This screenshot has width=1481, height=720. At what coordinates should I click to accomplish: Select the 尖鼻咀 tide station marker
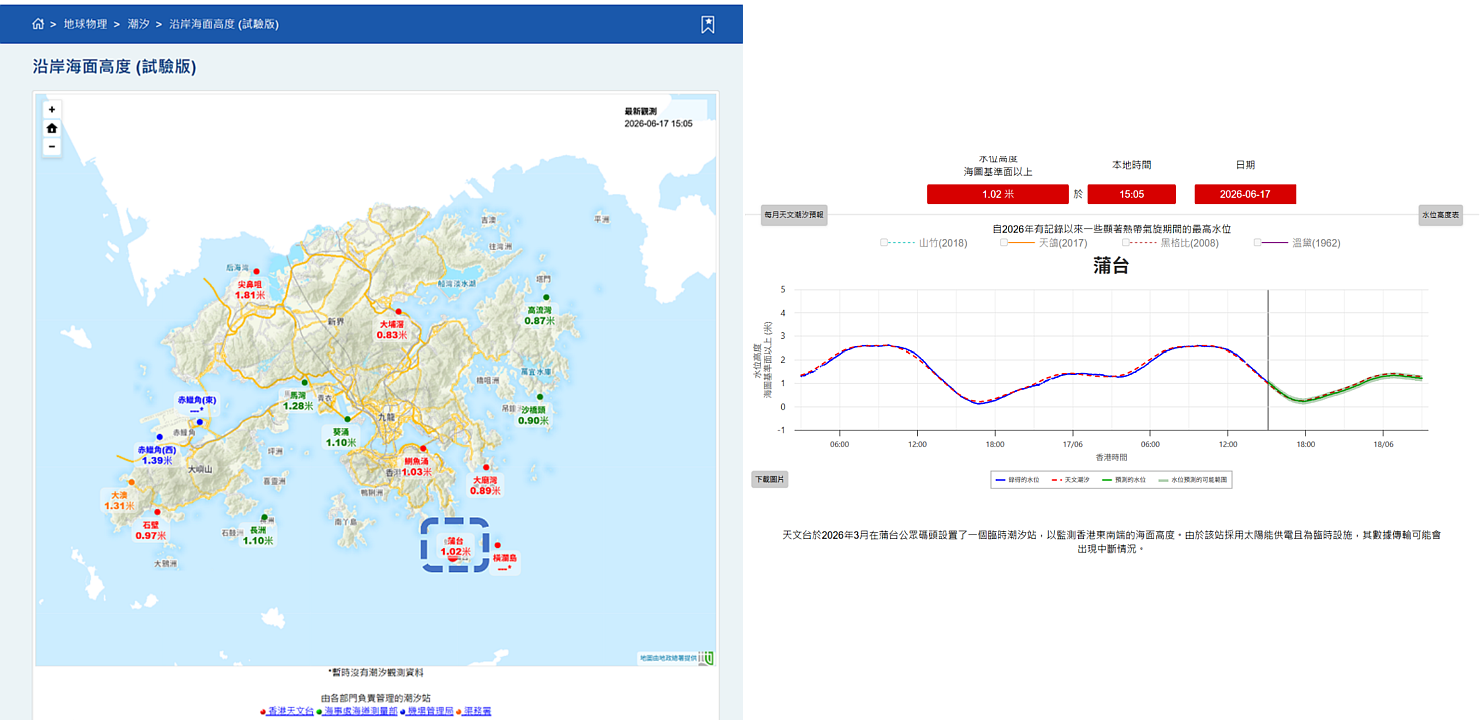point(256,272)
